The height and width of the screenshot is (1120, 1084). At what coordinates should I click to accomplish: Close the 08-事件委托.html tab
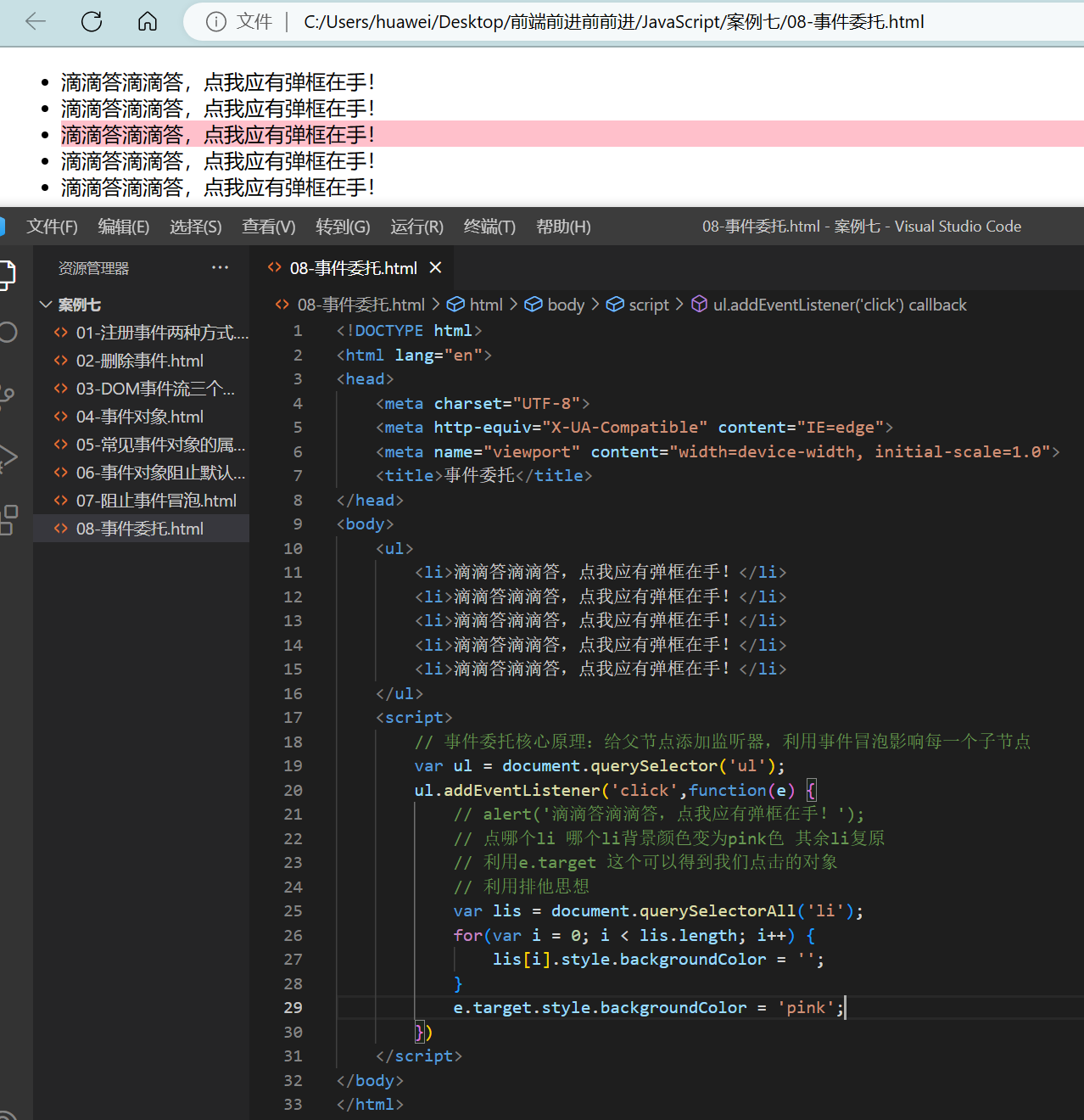point(435,267)
